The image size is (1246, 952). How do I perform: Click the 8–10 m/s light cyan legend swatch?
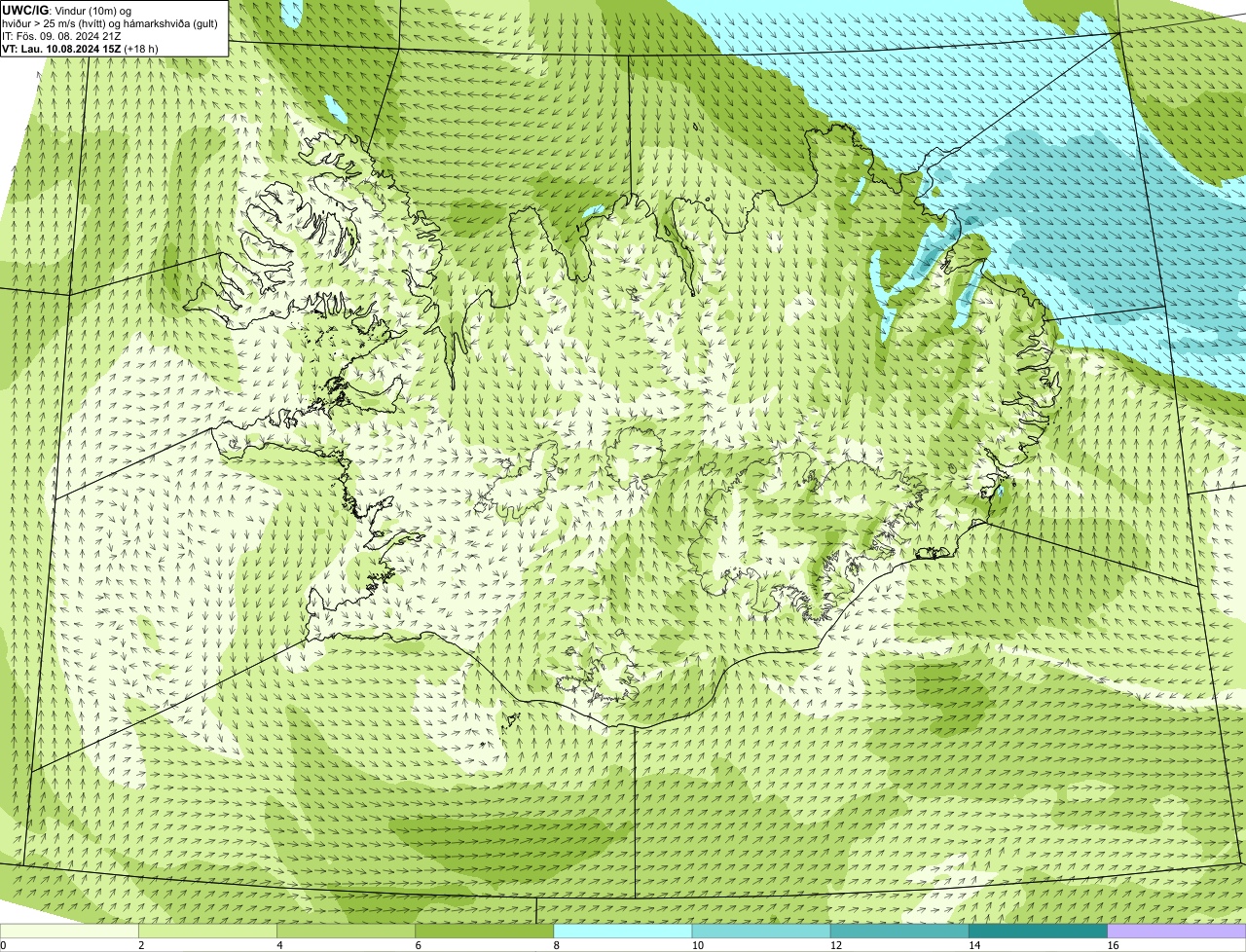tap(623, 932)
